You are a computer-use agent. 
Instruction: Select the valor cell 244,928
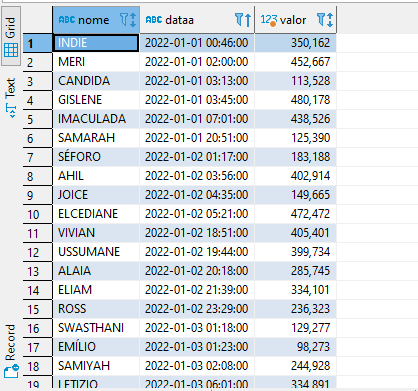[x=296, y=366]
